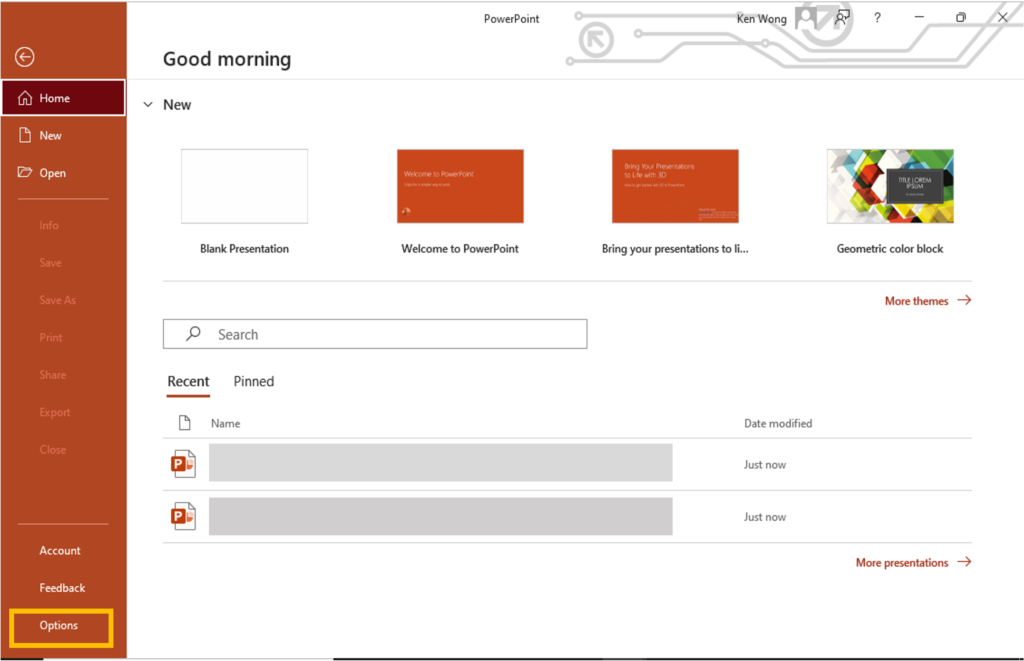Image resolution: width=1024 pixels, height=661 pixels.
Task: Click the feedback person icon in title bar
Action: pos(842,18)
